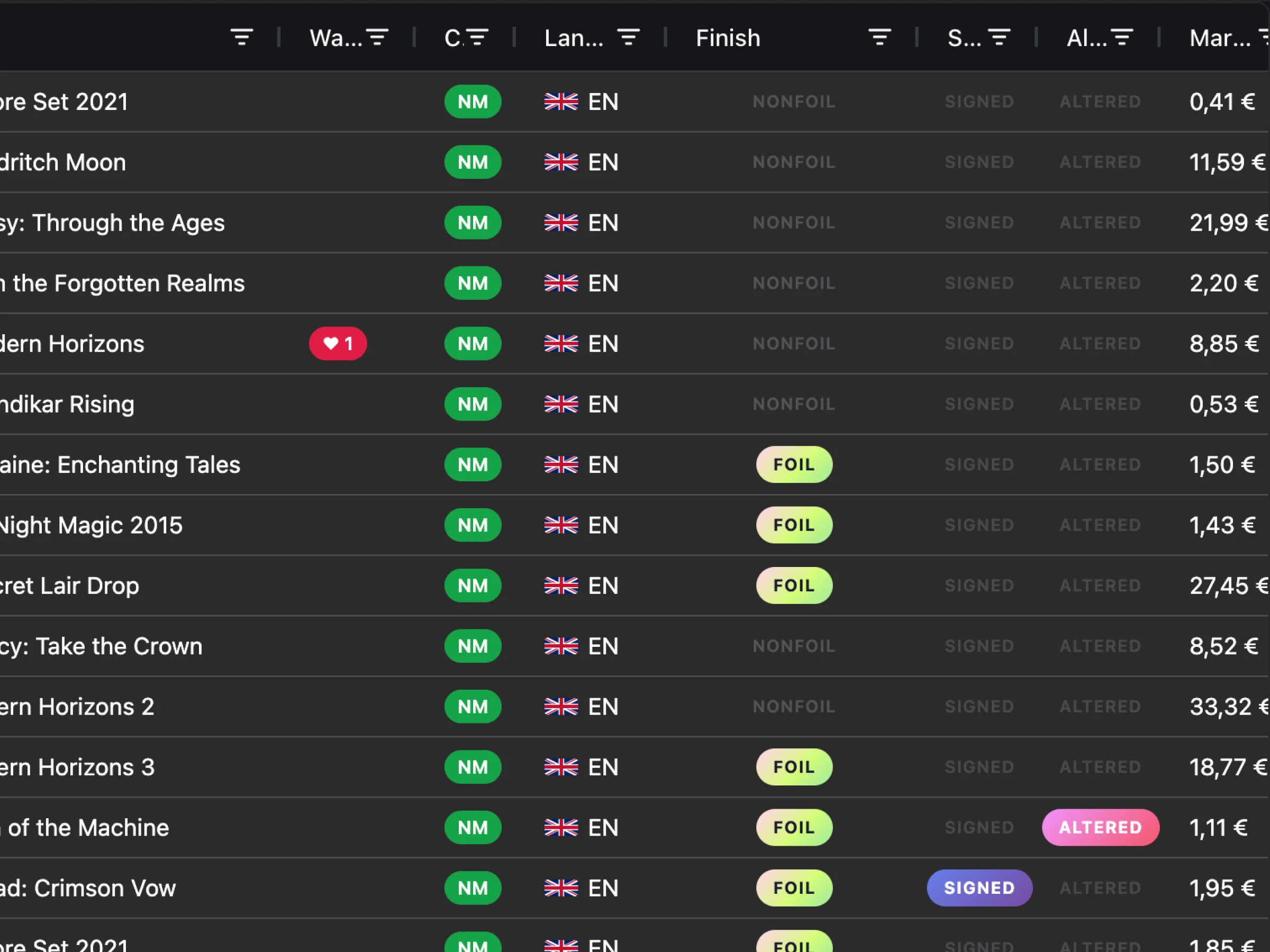Open the Language column filter icon
The height and width of the screenshot is (952, 1270).
(x=628, y=38)
